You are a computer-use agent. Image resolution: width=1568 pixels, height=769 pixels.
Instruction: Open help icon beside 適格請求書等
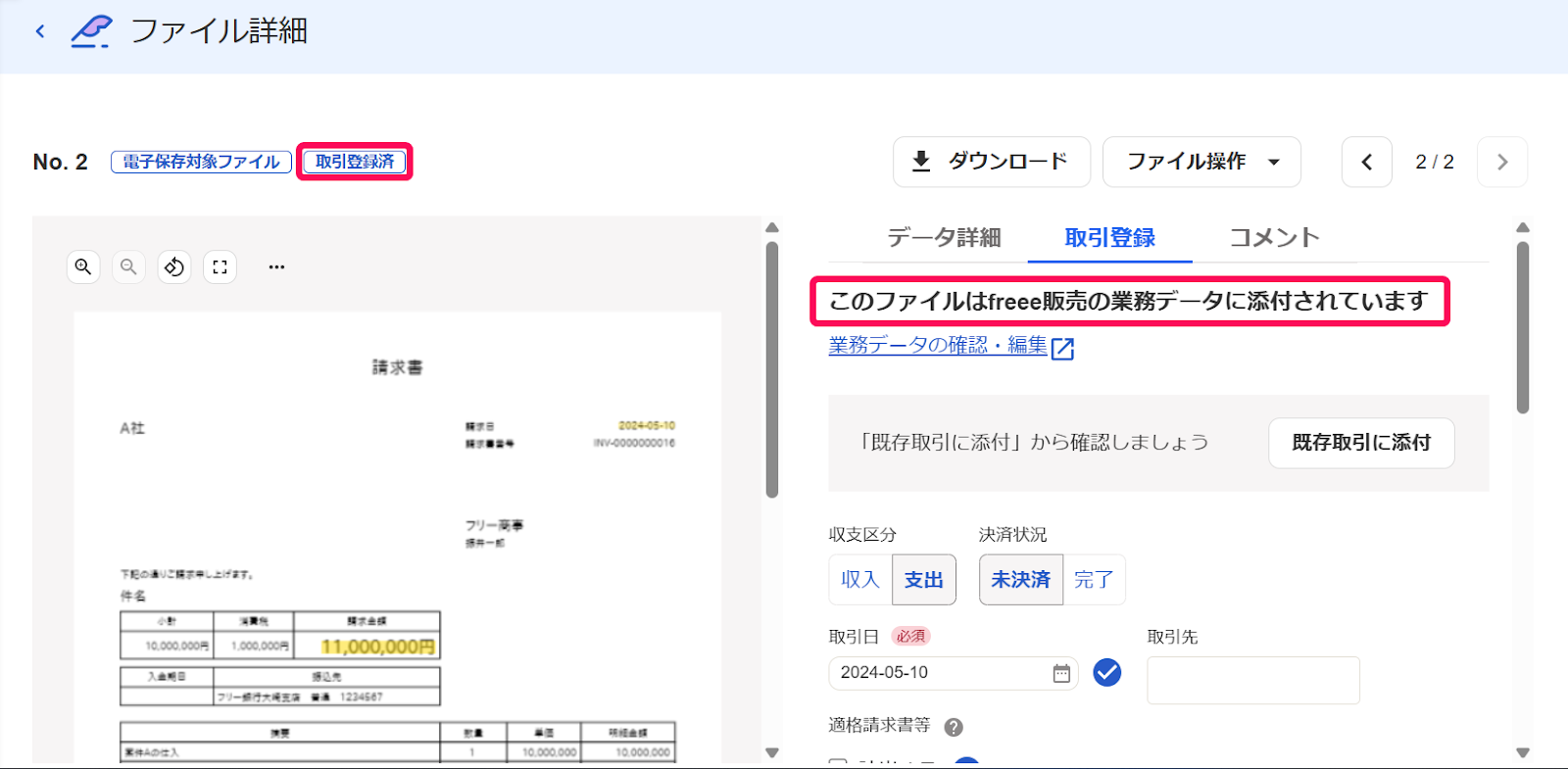pos(954,727)
